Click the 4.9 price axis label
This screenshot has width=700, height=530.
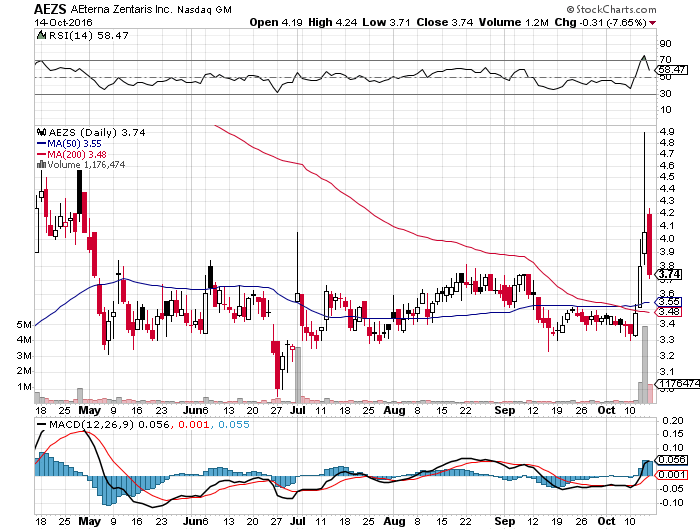[x=667, y=131]
